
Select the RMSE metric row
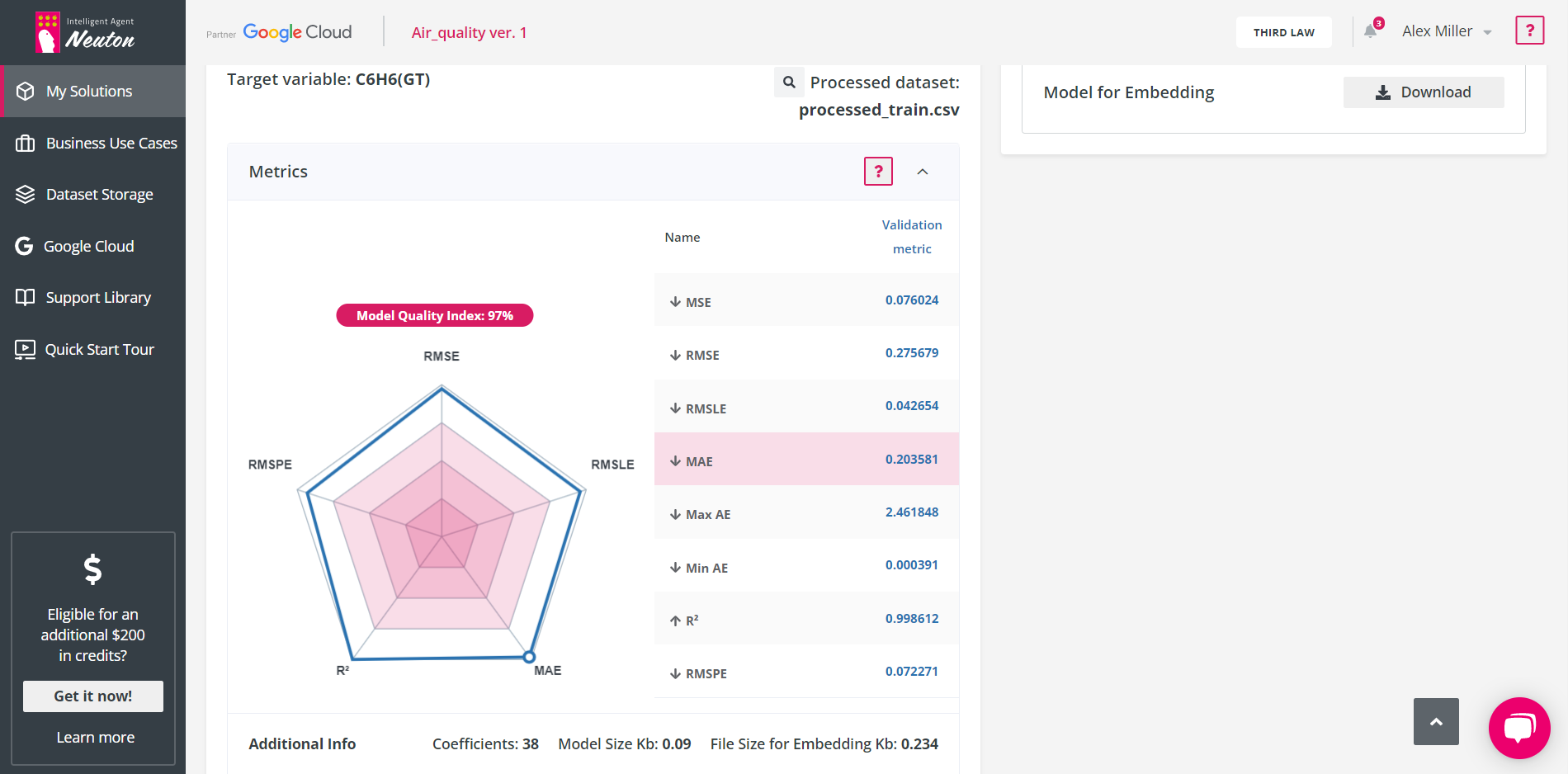[x=805, y=354]
